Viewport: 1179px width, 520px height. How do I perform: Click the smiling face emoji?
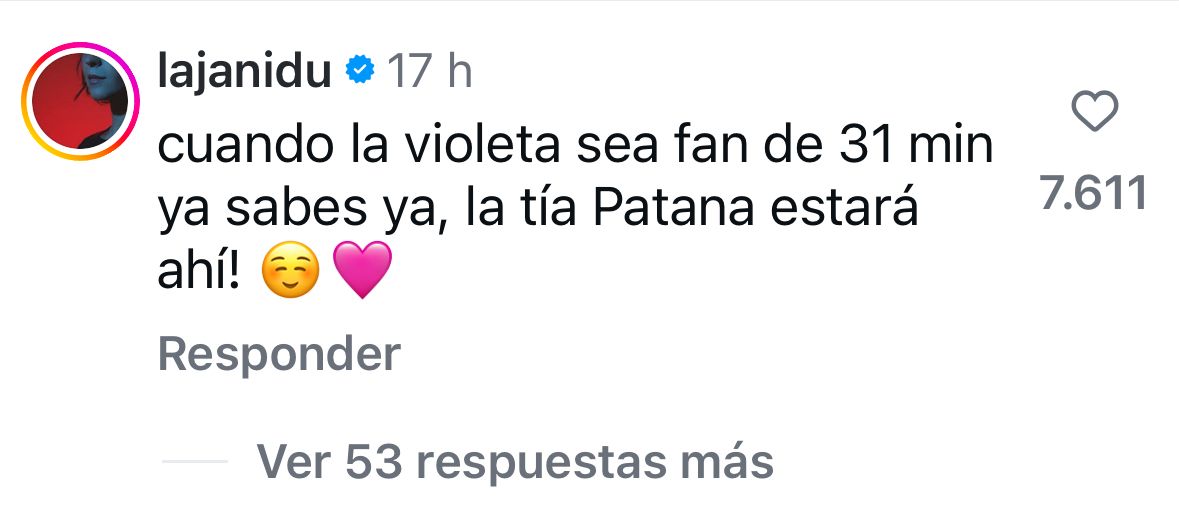coord(289,274)
